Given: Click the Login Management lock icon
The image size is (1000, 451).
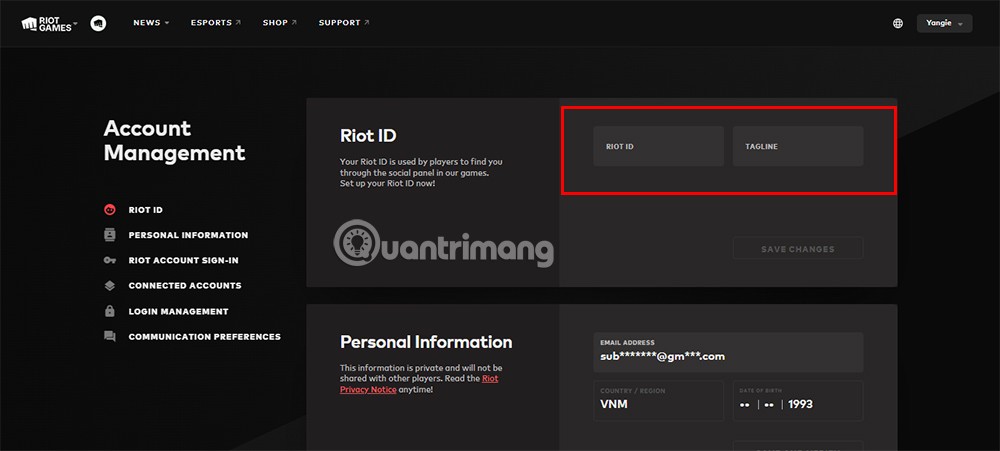Looking at the screenshot, I should tap(110, 311).
